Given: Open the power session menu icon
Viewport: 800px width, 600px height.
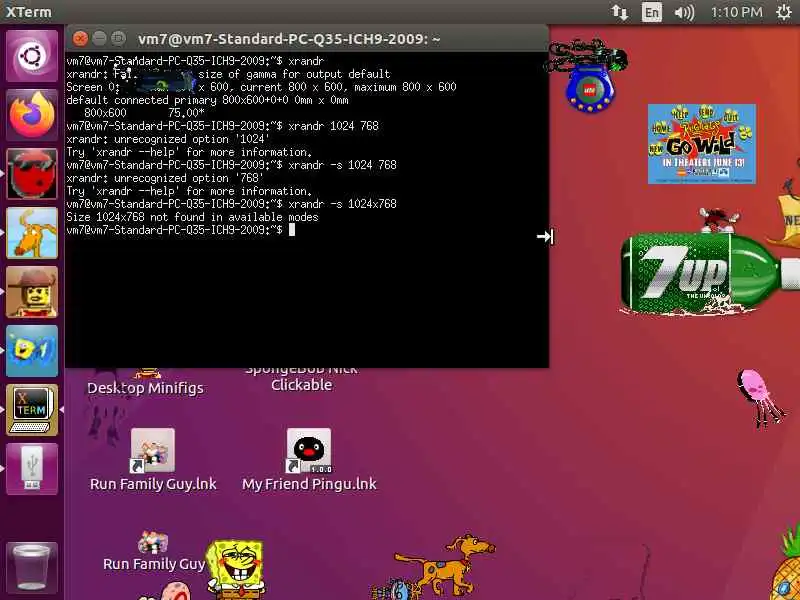Looking at the screenshot, I should point(784,12).
